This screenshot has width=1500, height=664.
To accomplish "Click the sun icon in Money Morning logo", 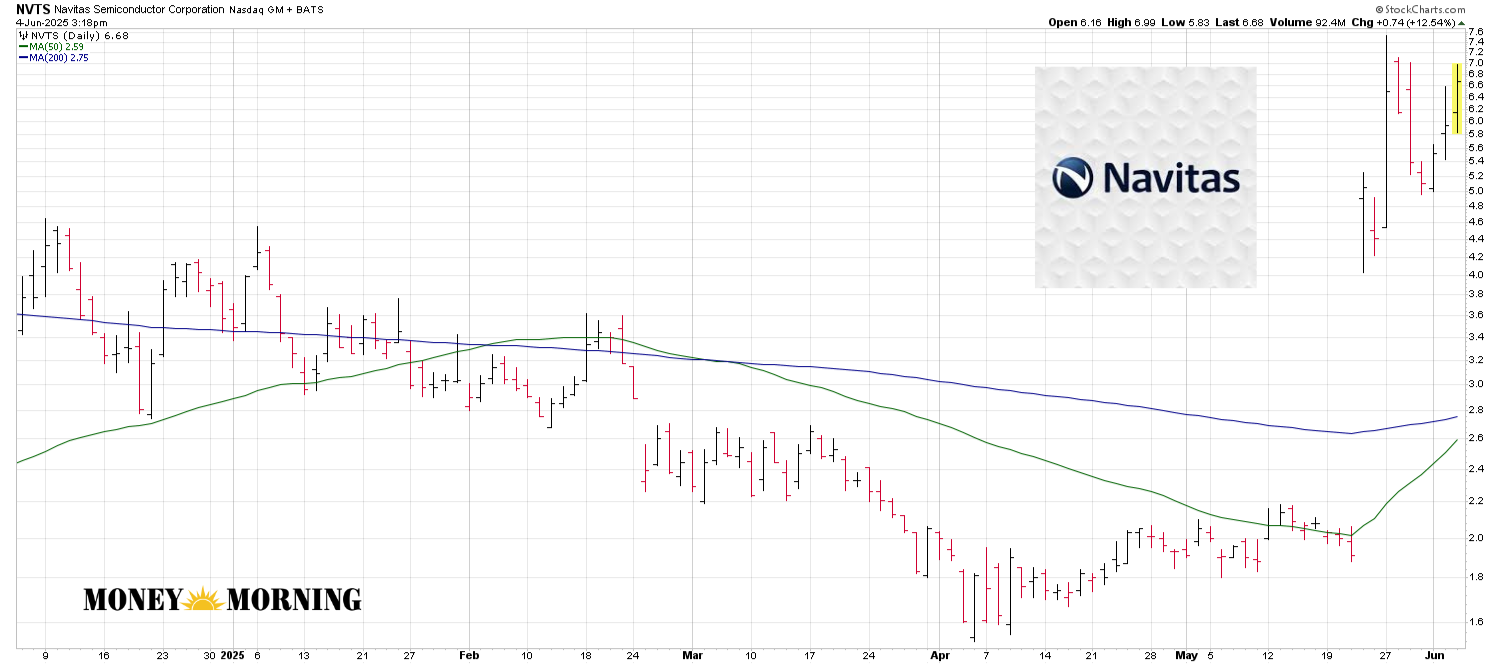I will click(x=204, y=600).
